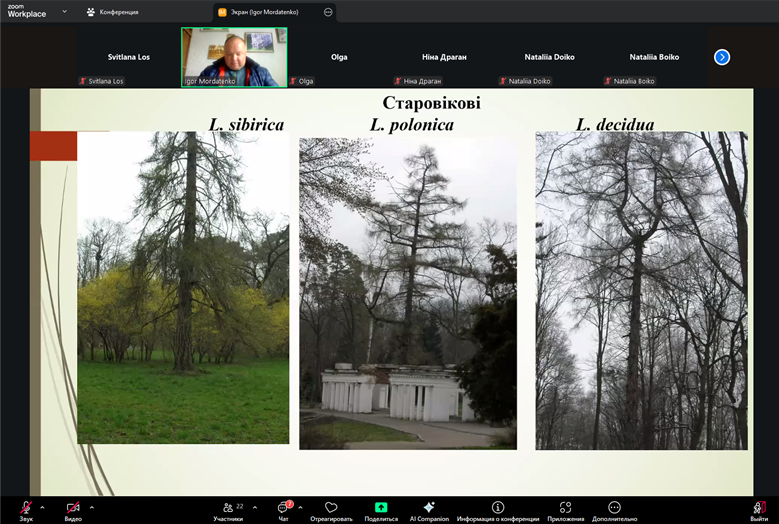Click the green Поделиться share screen icon
Screen dimensions: 779x524
click(x=381, y=508)
